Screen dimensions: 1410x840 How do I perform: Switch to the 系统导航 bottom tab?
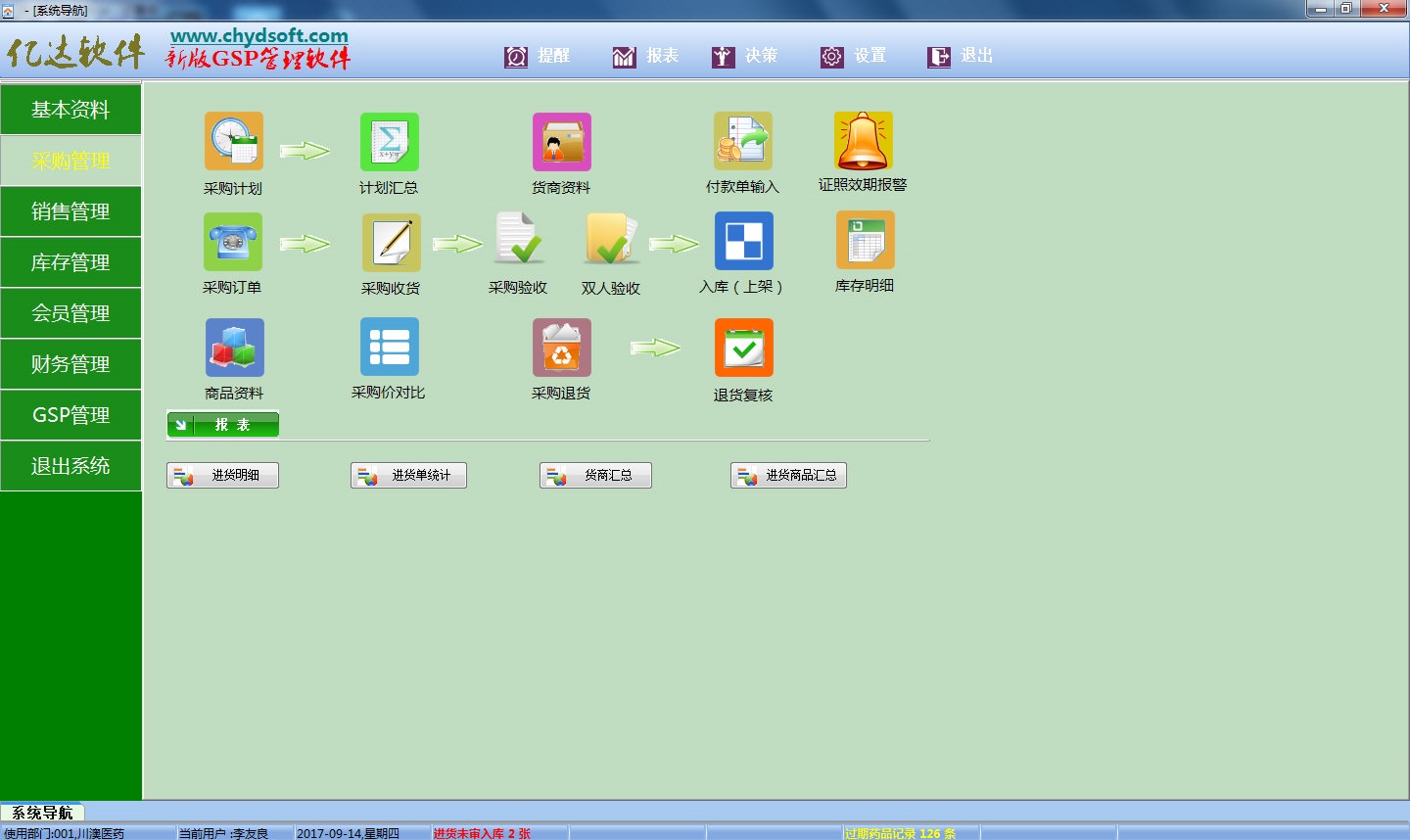(42, 813)
